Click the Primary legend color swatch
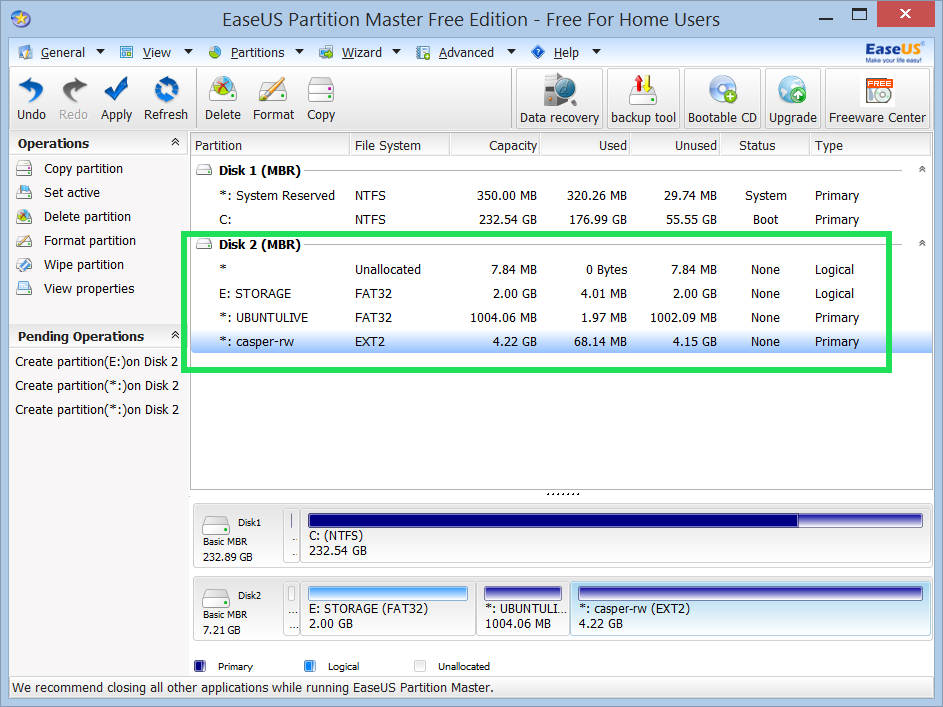The image size is (943, 707). tap(200, 666)
